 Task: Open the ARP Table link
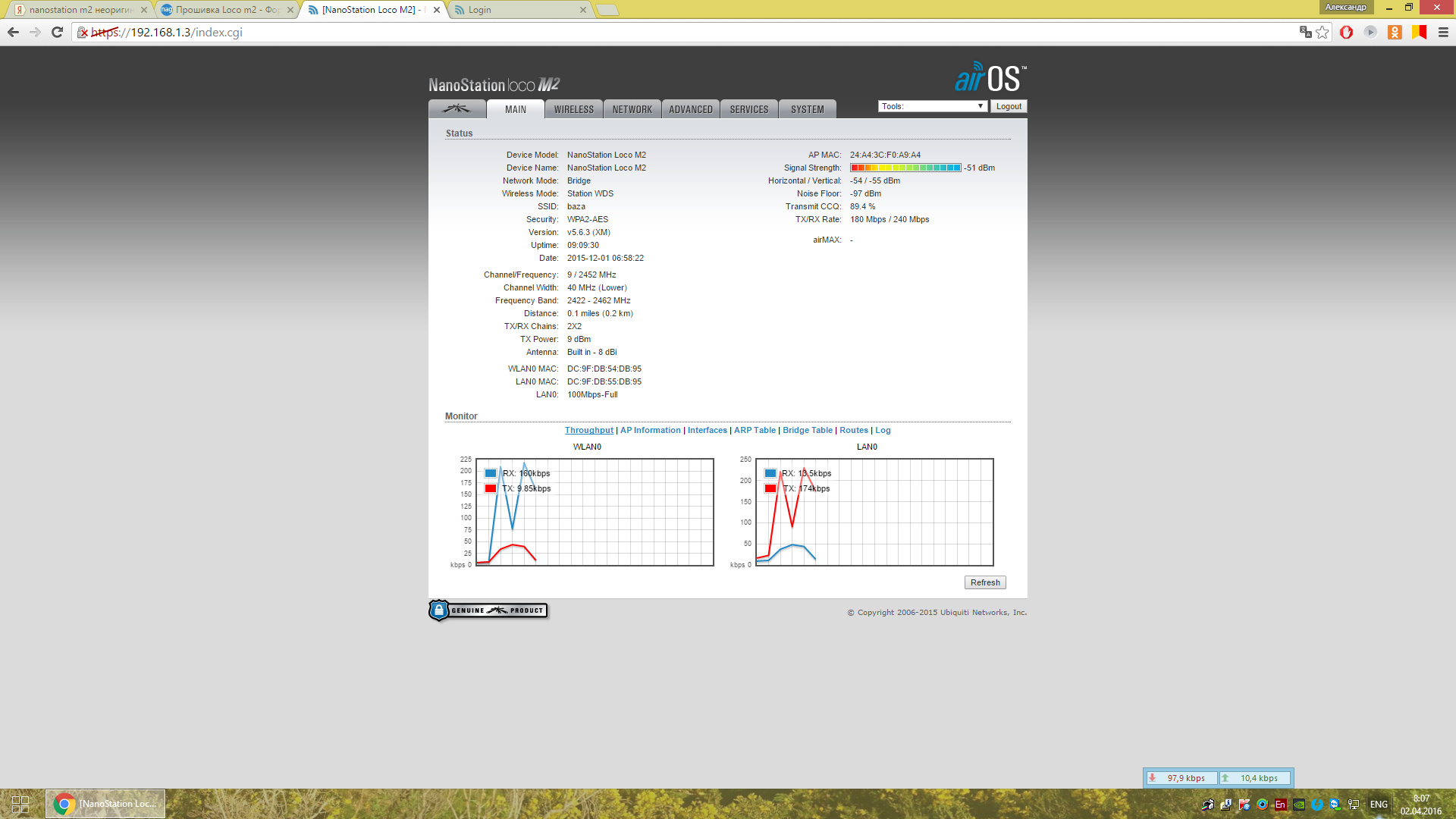pyautogui.click(x=755, y=430)
